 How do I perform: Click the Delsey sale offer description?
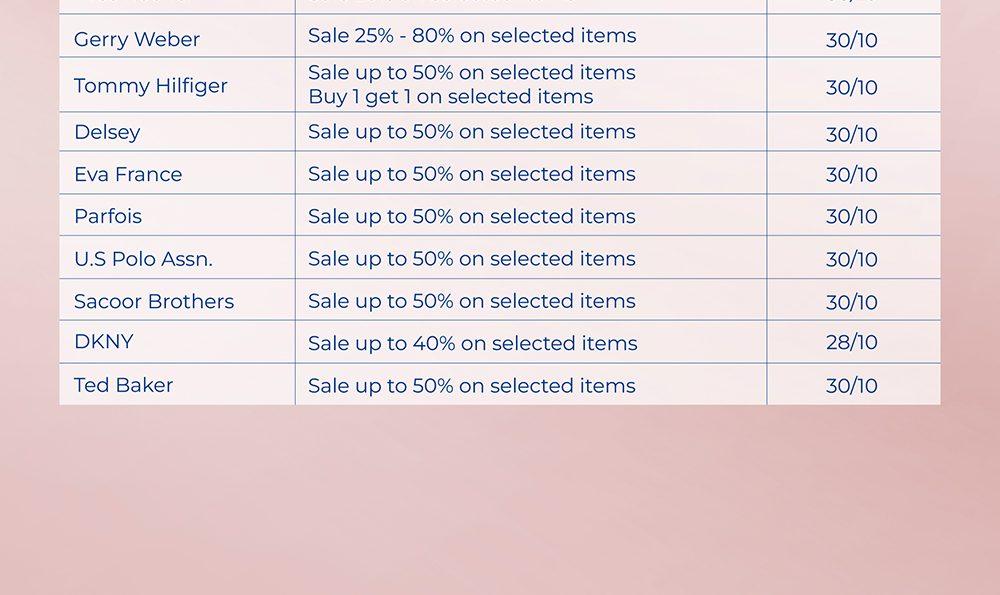[472, 132]
